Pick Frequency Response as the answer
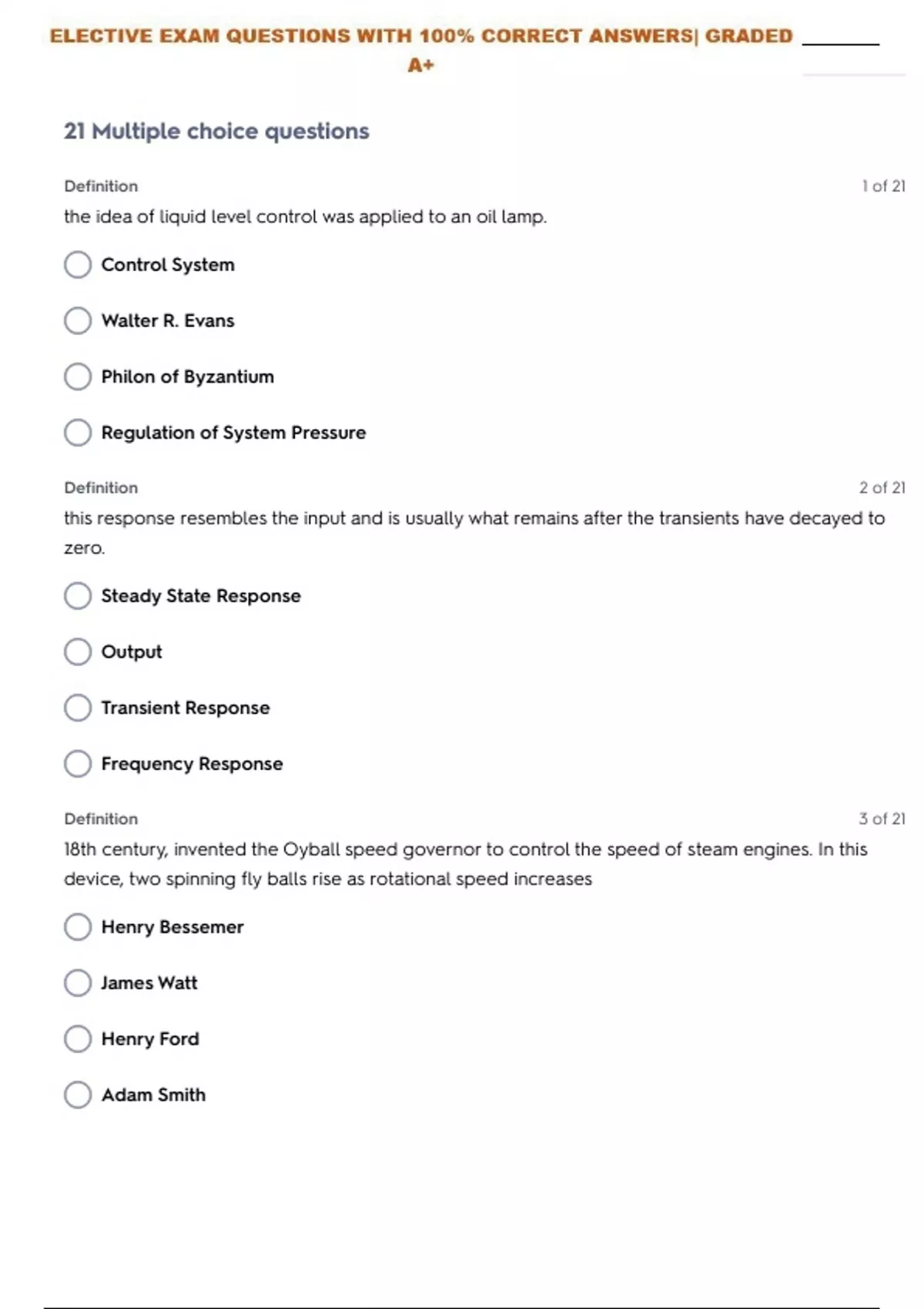 coord(78,764)
